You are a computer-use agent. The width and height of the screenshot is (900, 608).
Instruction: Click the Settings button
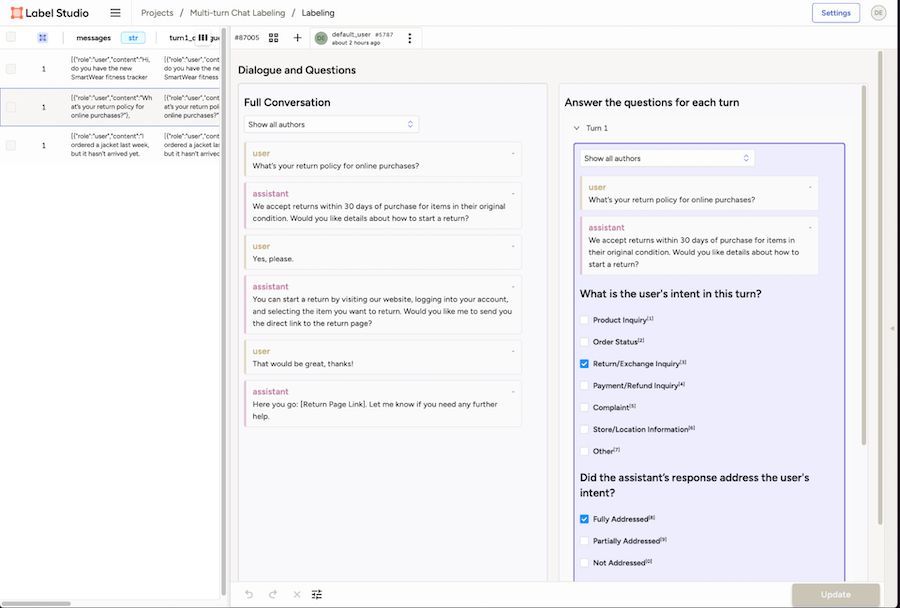835,13
